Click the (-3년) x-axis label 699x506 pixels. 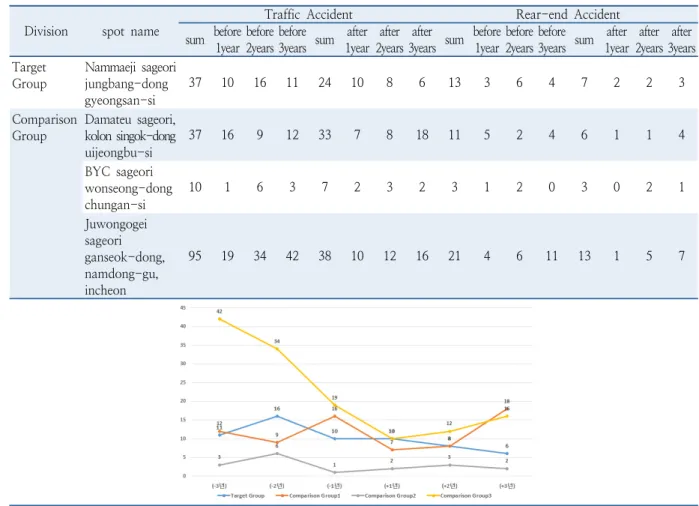pyautogui.click(x=219, y=485)
